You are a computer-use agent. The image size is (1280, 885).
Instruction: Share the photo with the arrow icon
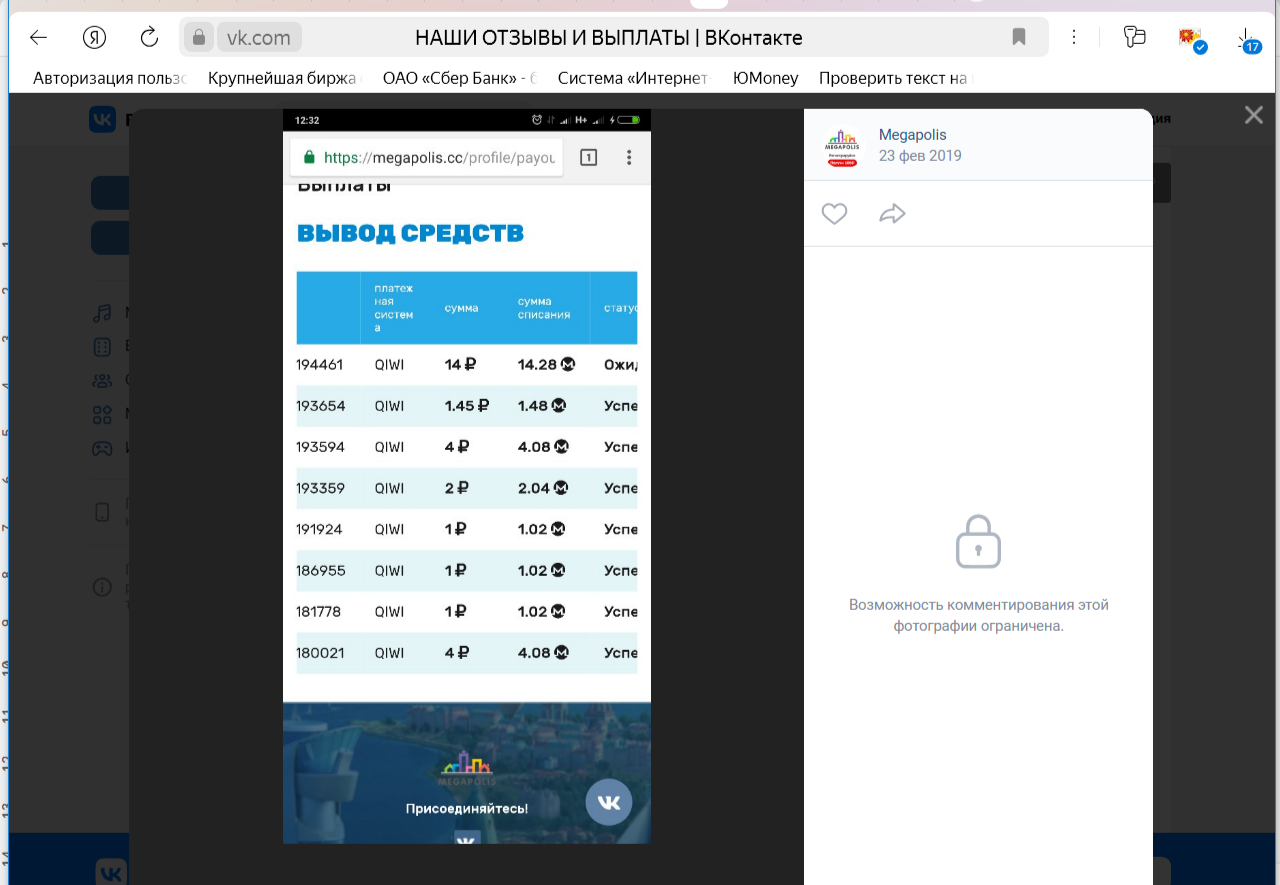pos(892,213)
